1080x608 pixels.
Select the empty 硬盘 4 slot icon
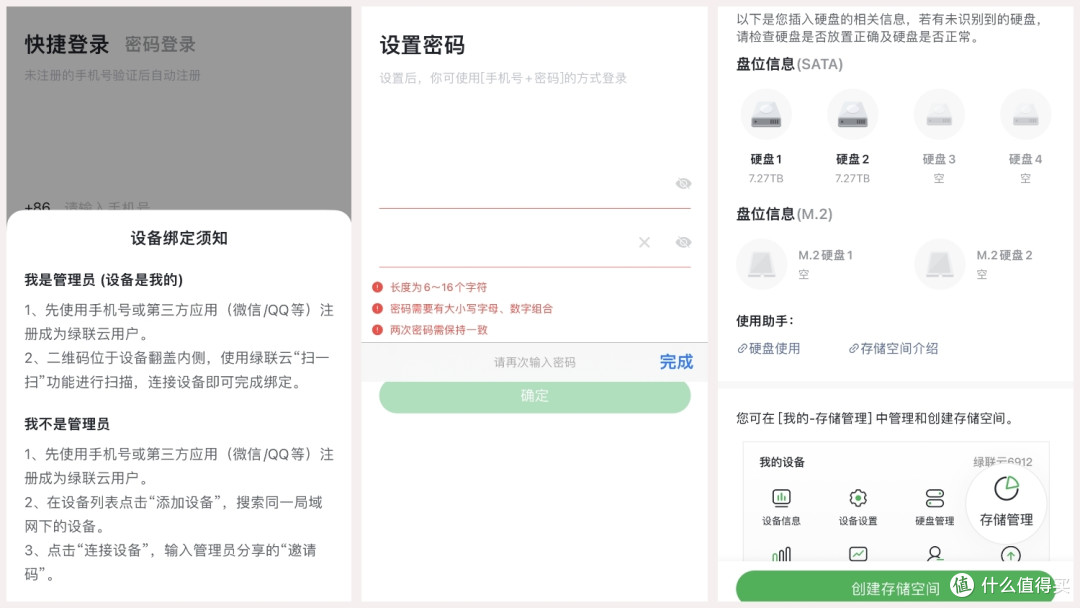coord(1025,115)
